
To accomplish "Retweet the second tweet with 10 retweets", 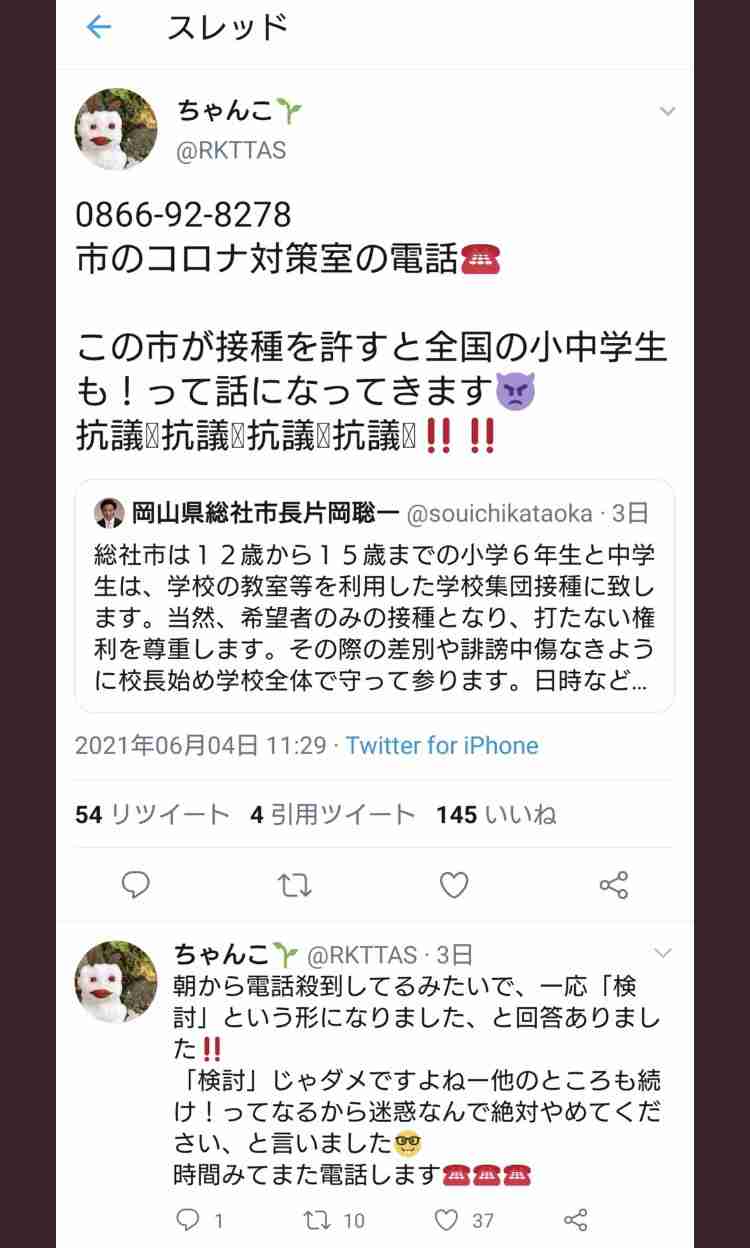I will click(x=334, y=1219).
